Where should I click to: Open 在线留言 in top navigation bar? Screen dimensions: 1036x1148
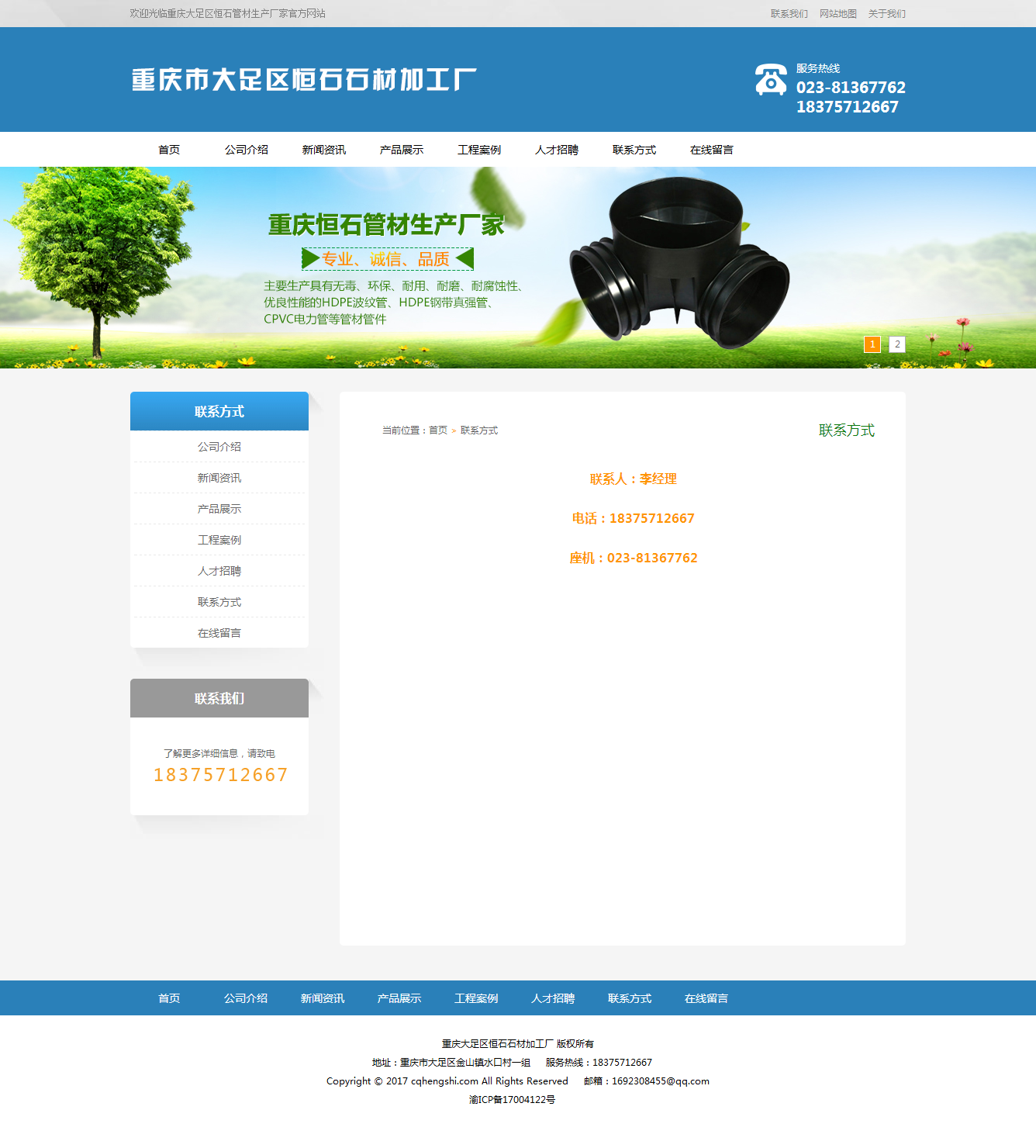(x=712, y=150)
